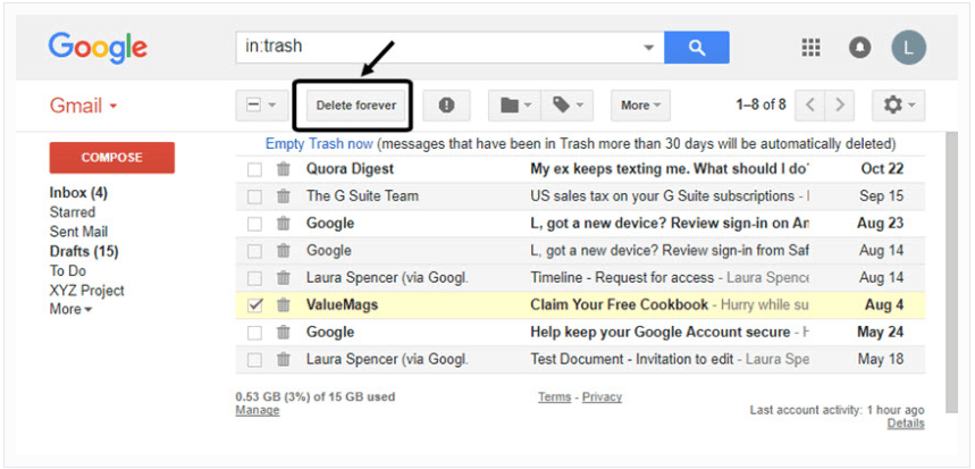The height and width of the screenshot is (469, 975).
Task: Open the Labels tag icon
Action: coord(567,106)
